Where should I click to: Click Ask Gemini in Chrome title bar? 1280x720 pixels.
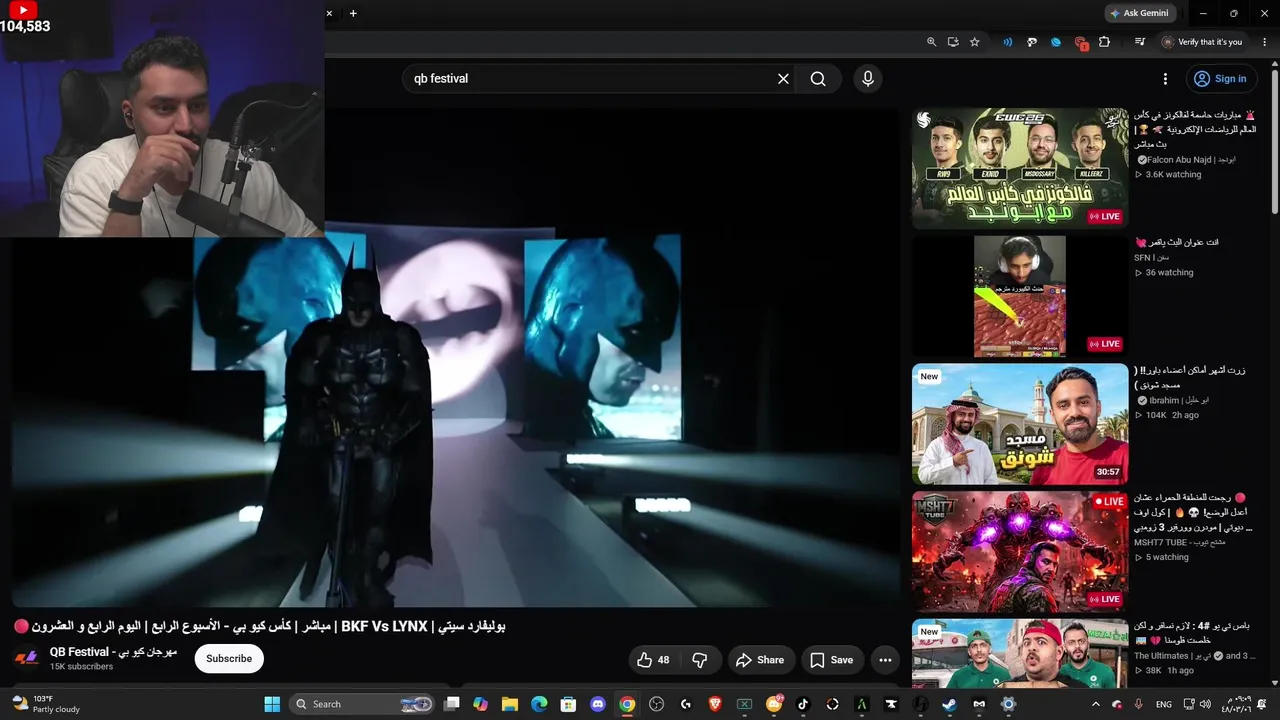click(1141, 14)
